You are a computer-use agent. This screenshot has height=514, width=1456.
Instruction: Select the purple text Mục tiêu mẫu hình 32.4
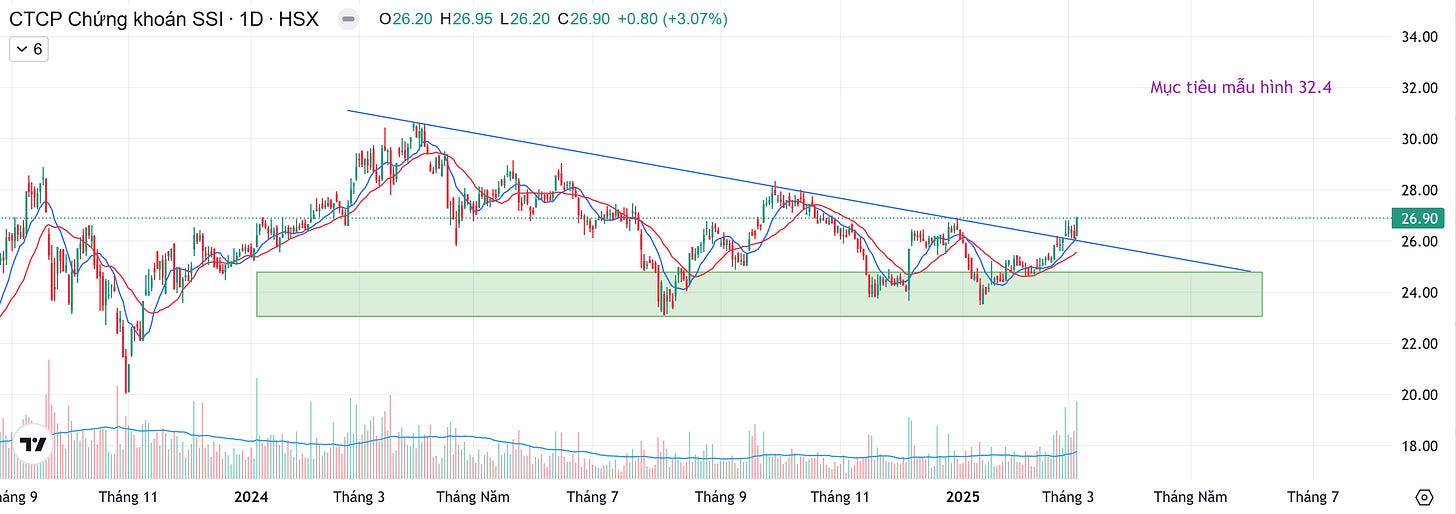(1240, 88)
